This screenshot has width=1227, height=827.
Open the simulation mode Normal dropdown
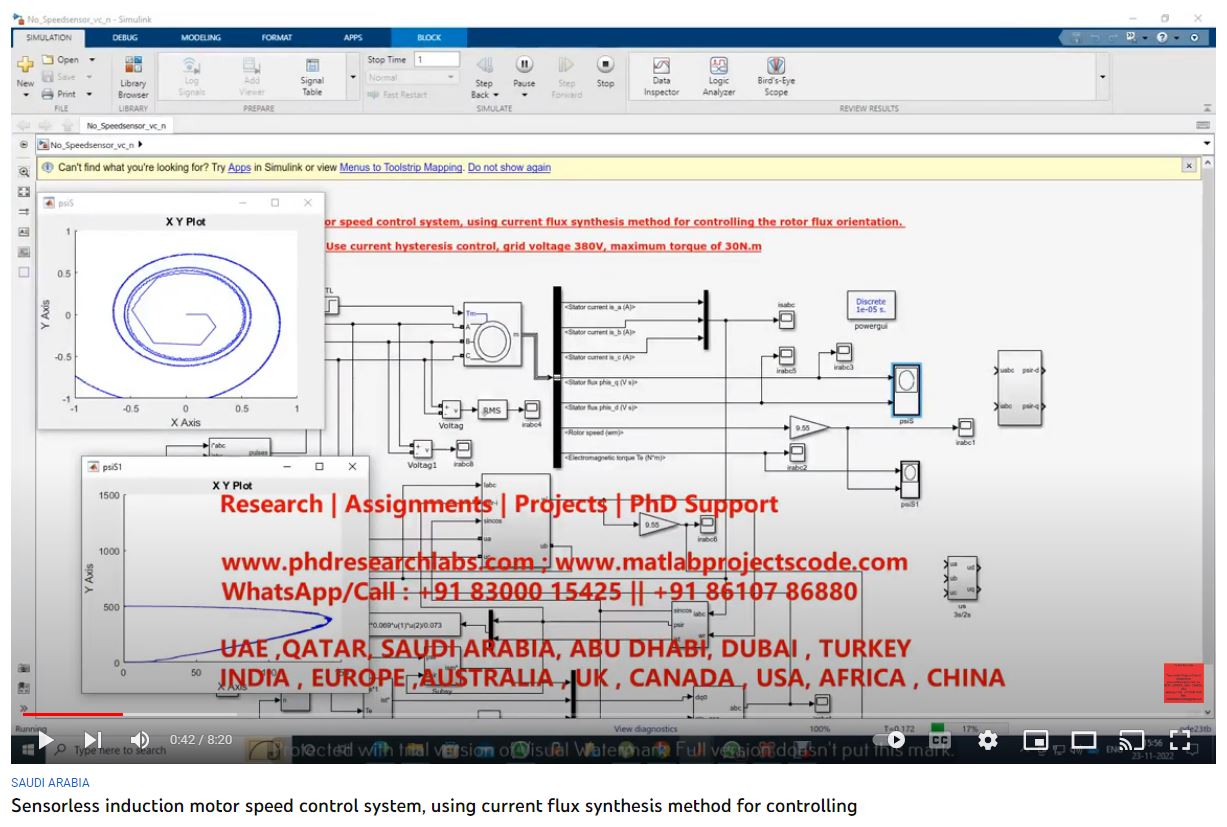412,77
